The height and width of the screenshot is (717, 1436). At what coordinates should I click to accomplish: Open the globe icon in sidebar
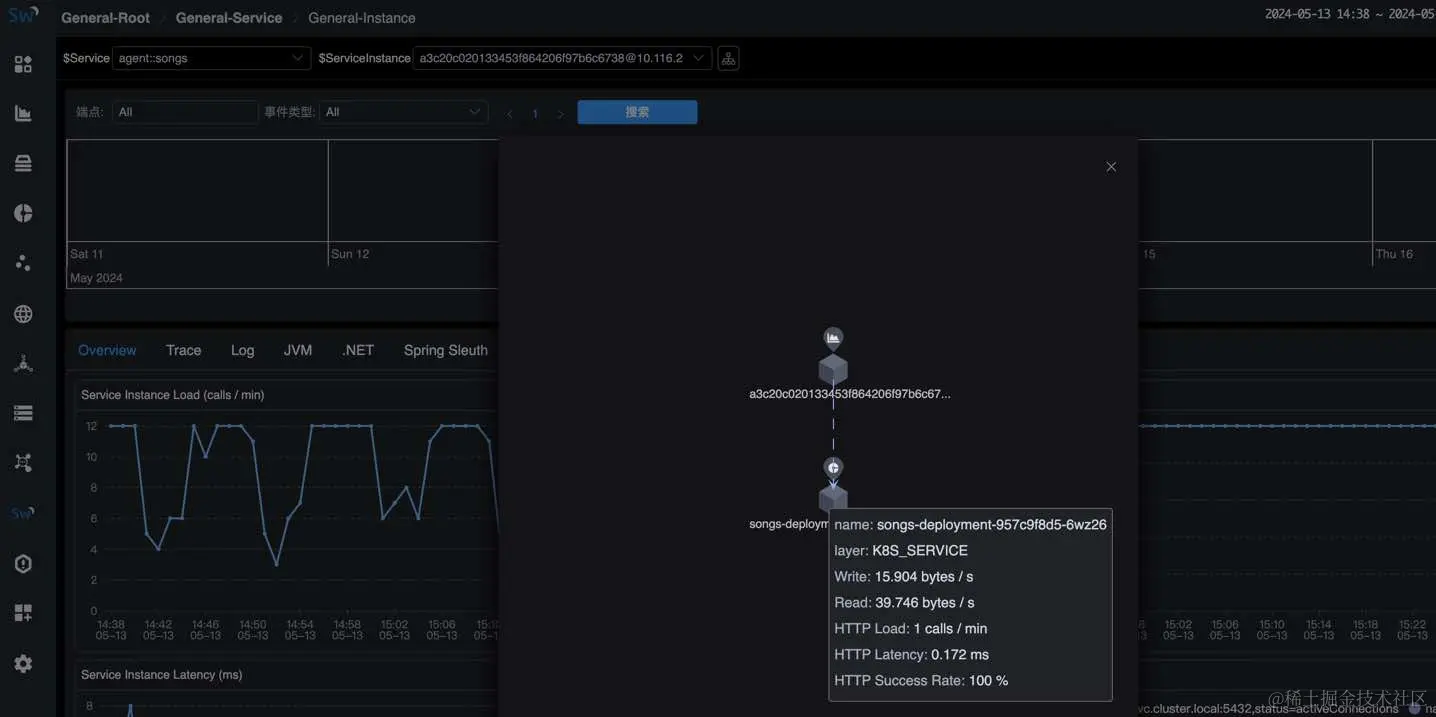23,314
